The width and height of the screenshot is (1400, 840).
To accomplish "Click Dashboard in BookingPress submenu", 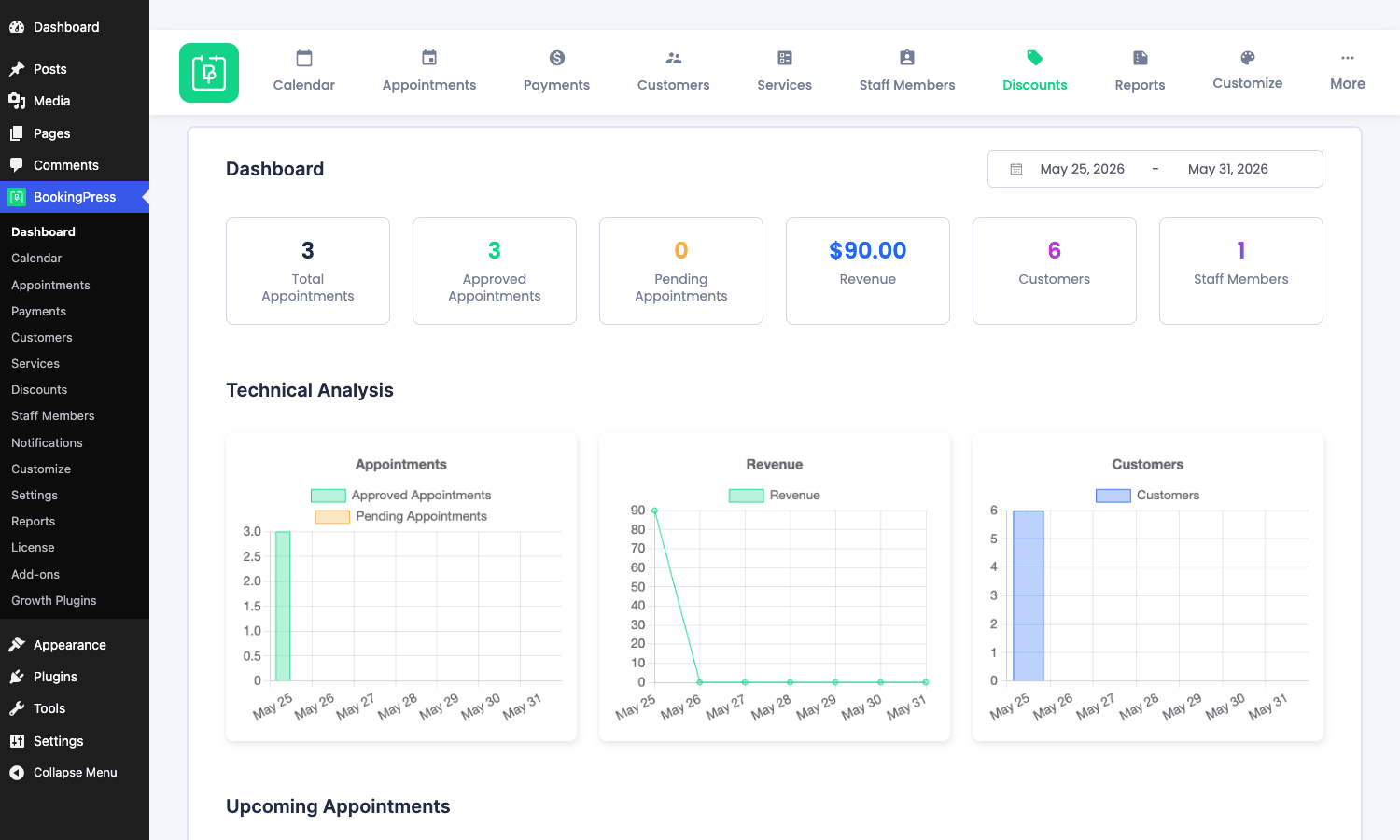I will (x=43, y=231).
